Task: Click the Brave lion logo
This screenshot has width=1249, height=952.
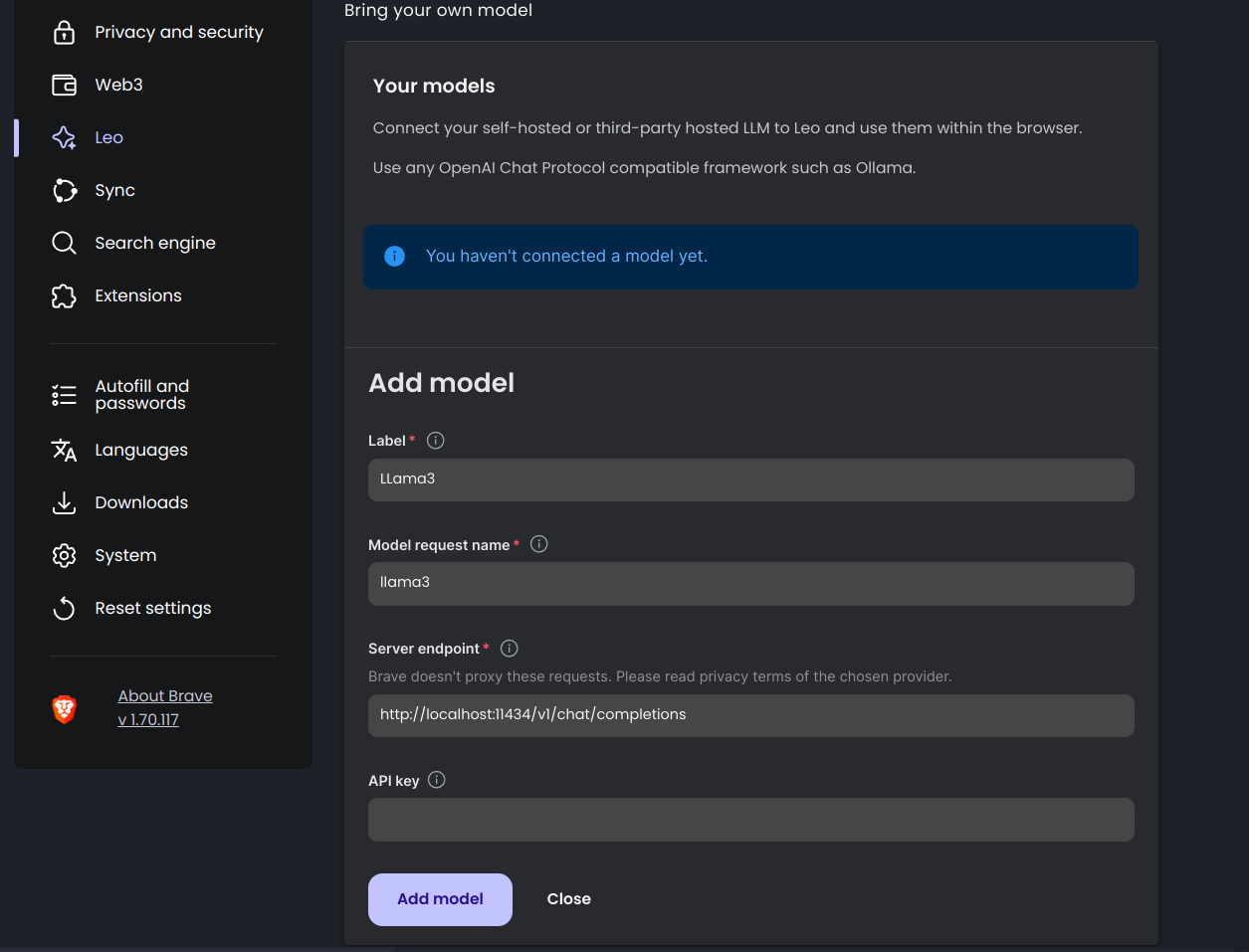Action: tap(63, 707)
